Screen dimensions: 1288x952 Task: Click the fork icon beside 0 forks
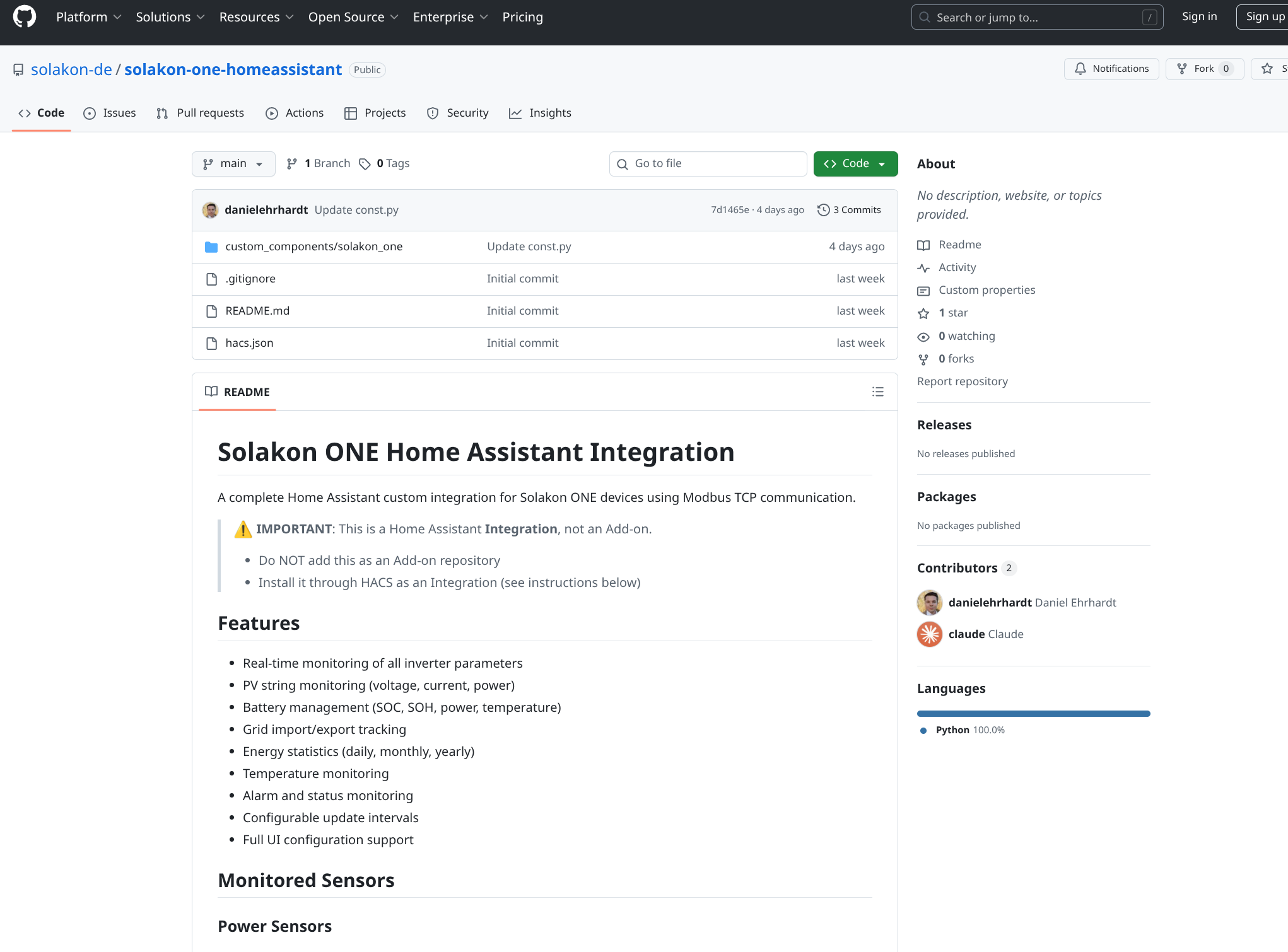923,359
